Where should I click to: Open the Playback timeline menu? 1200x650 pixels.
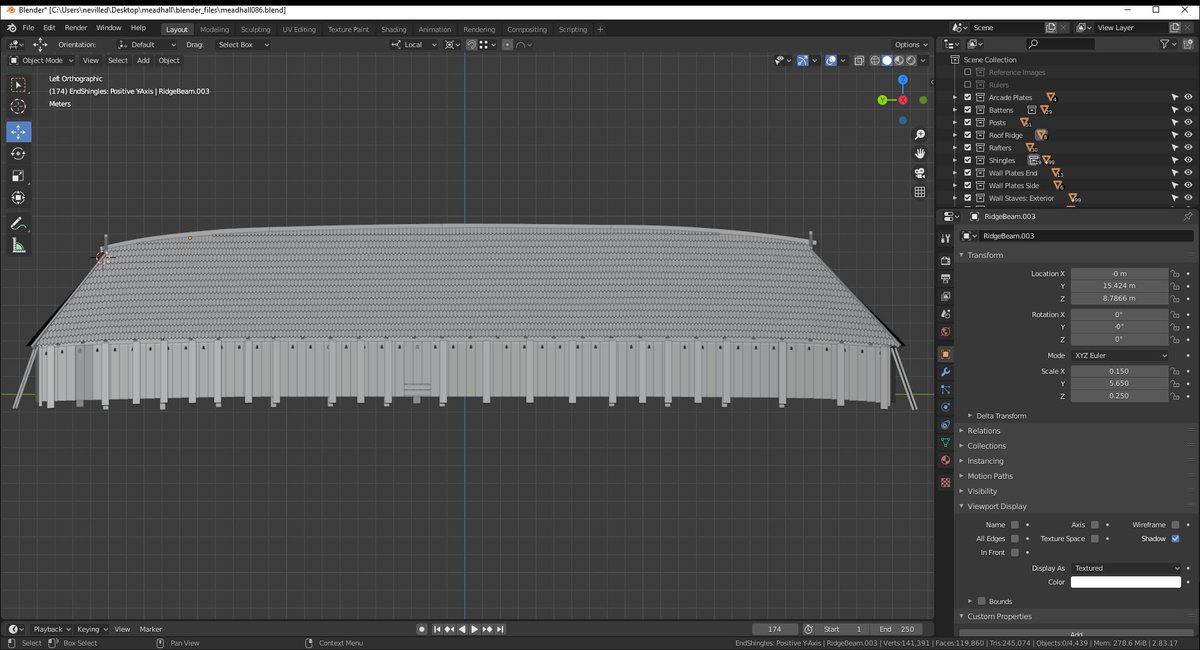(50, 629)
